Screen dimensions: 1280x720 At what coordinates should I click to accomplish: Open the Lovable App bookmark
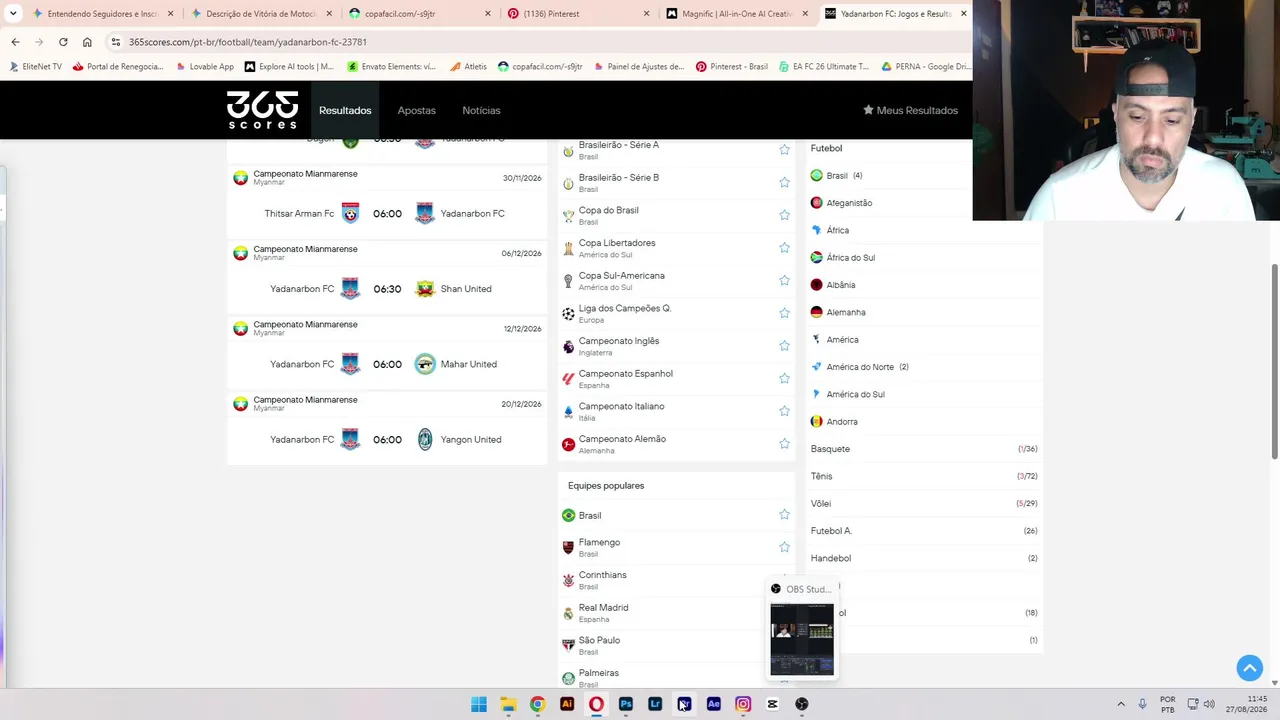(x=204, y=67)
